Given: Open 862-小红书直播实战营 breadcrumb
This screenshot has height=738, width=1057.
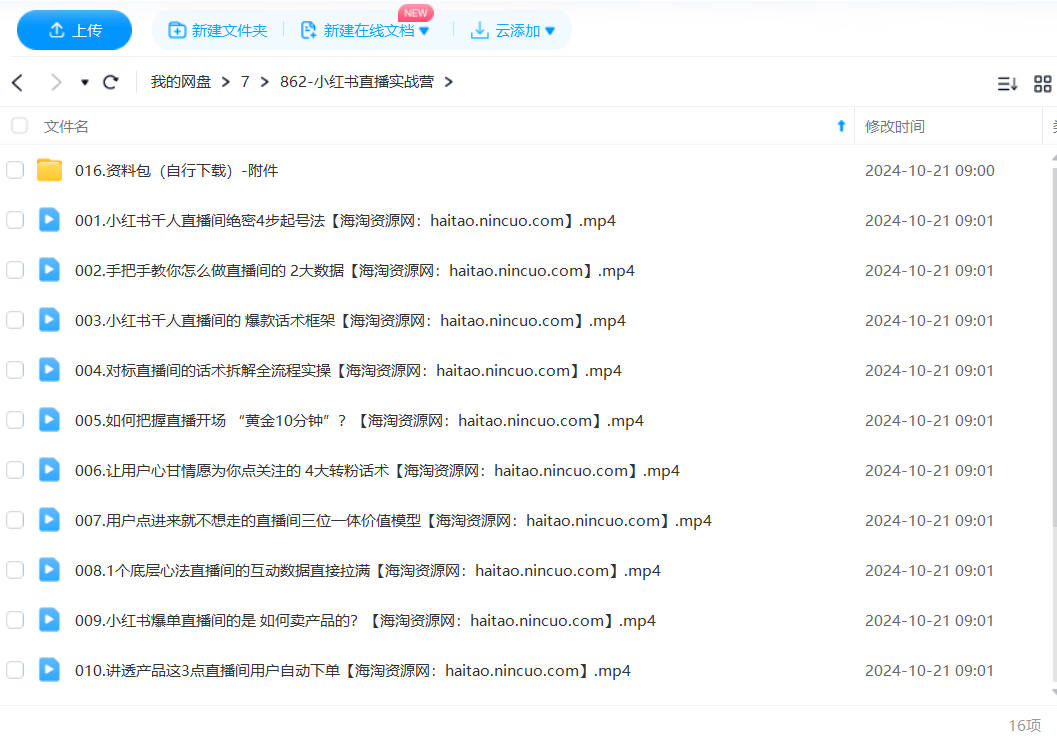Looking at the screenshot, I should [357, 82].
